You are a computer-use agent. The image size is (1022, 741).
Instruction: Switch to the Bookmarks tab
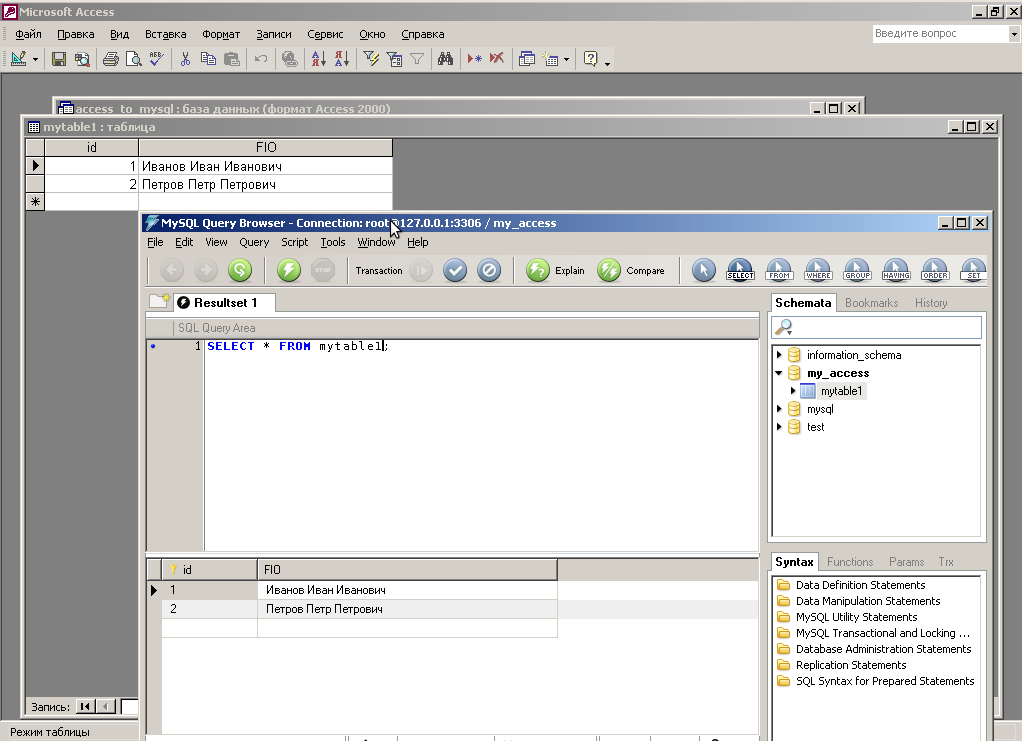[x=871, y=303]
